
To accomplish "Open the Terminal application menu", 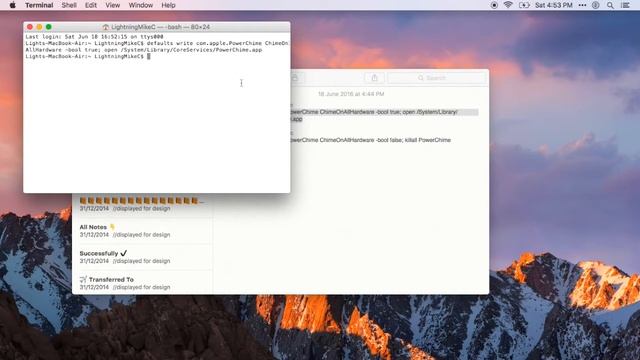I will [x=39, y=5].
